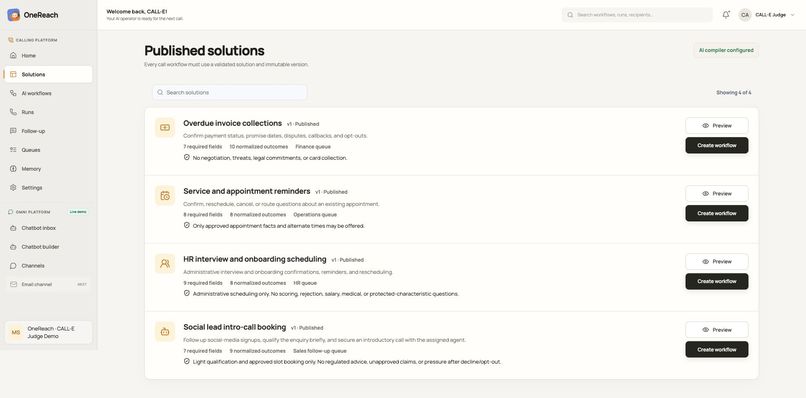
Task: Focus the Search solutions field
Action: [x=229, y=93]
